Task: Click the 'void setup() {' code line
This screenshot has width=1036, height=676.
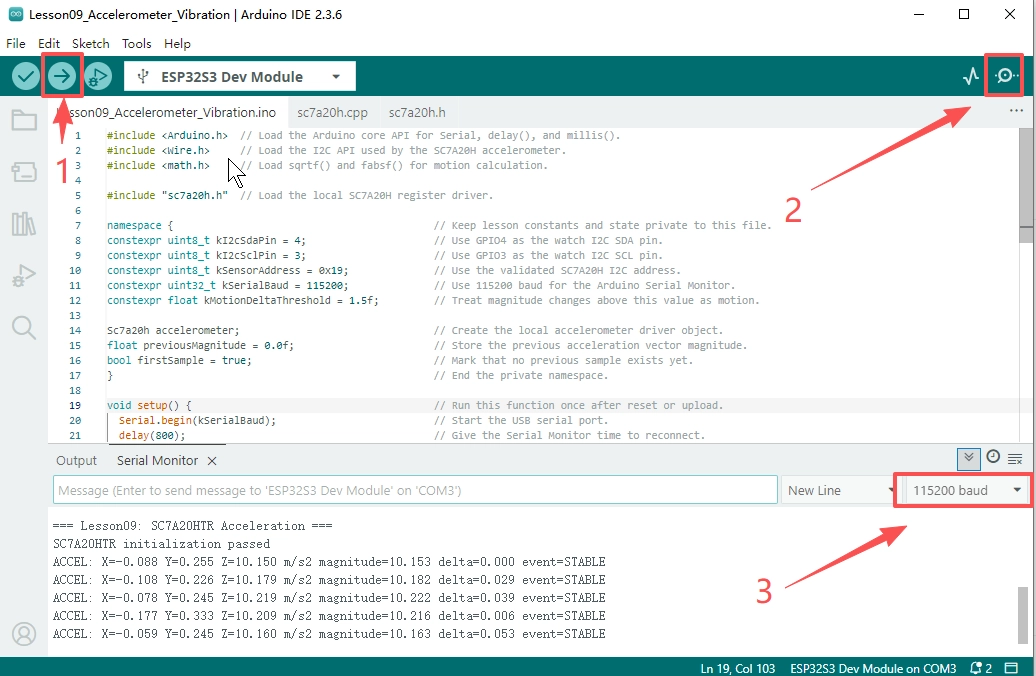Action: [149, 406]
